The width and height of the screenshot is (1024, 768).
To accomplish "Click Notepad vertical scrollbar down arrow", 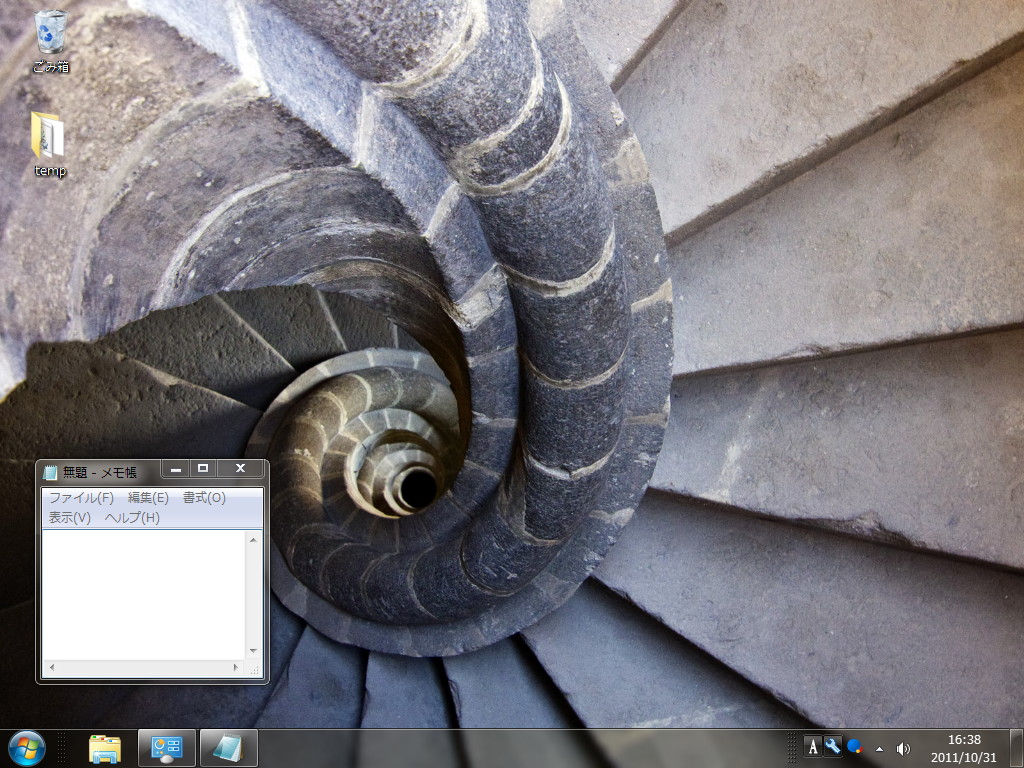I will [253, 651].
